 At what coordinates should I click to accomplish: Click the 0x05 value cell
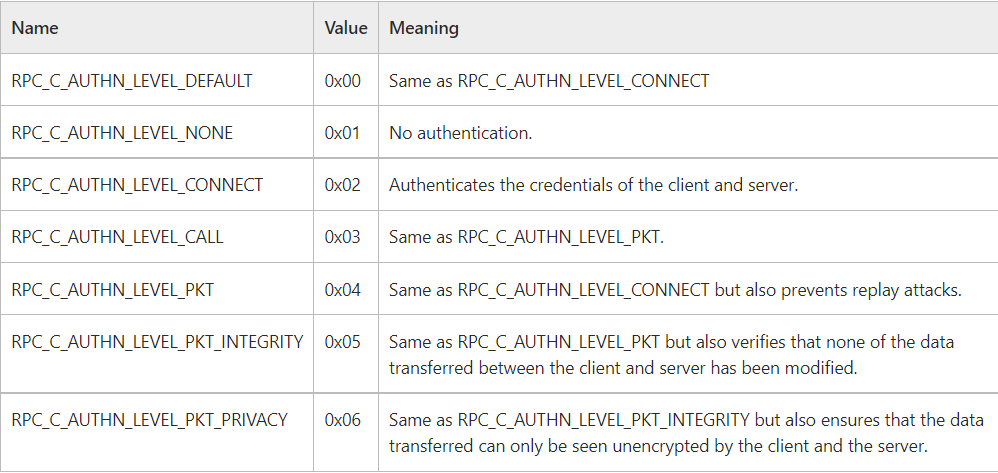coord(346,354)
